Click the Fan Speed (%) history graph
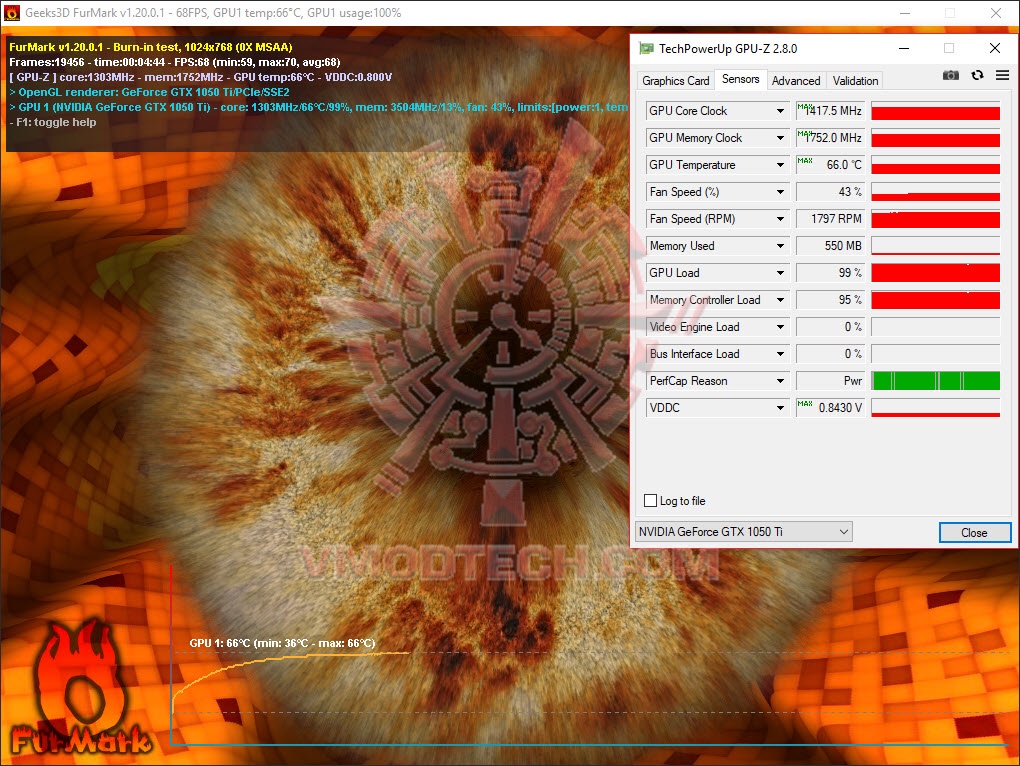The image size is (1020, 766). [x=935, y=192]
